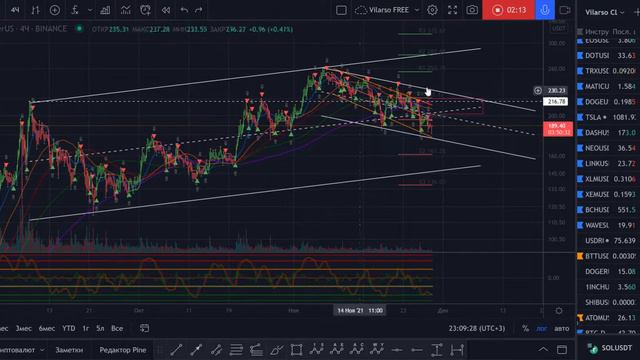Click the plus icon beside 230.23 price label
Viewport: 640px width, 360px height.
click(x=538, y=91)
